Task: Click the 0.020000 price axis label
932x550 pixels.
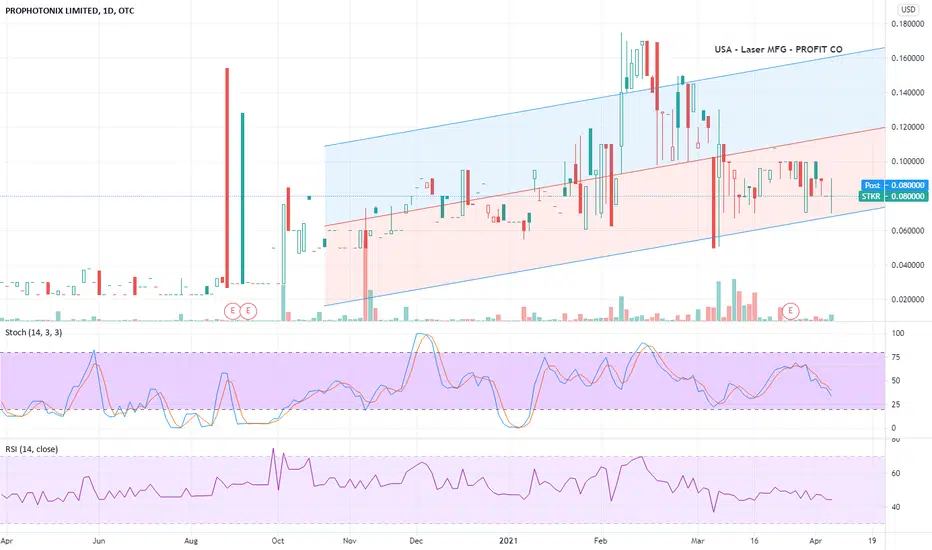Action: pyautogui.click(x=908, y=300)
